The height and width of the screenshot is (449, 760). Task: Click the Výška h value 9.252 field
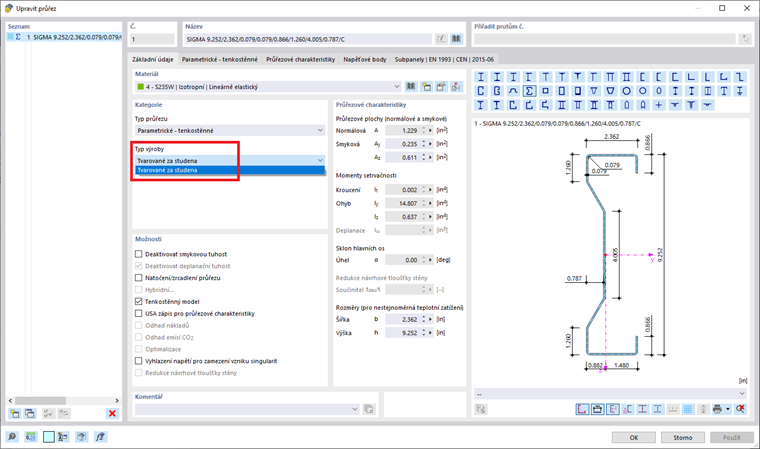click(x=404, y=333)
